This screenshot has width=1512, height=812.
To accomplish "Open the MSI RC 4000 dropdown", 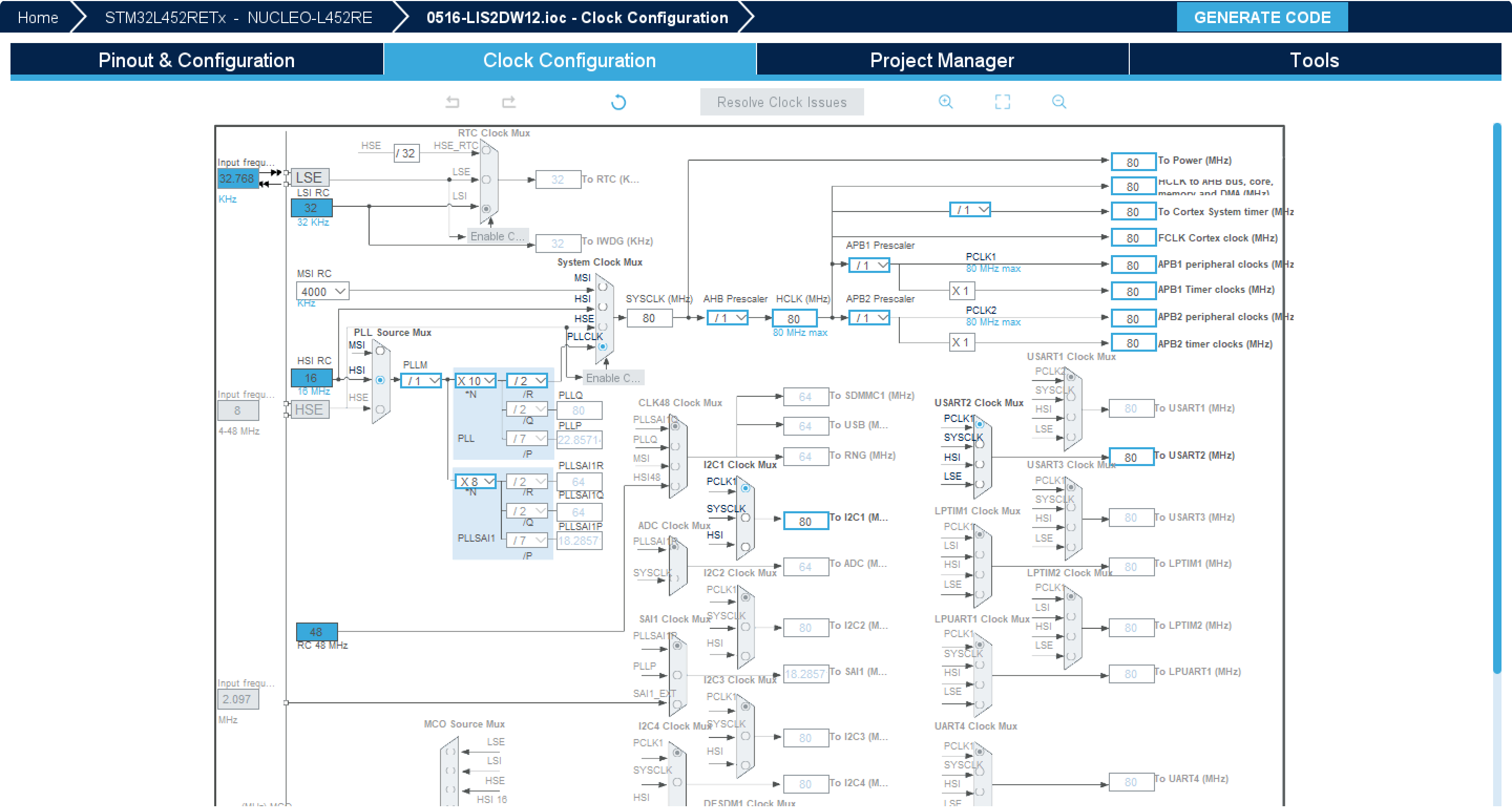I will pos(322,291).
